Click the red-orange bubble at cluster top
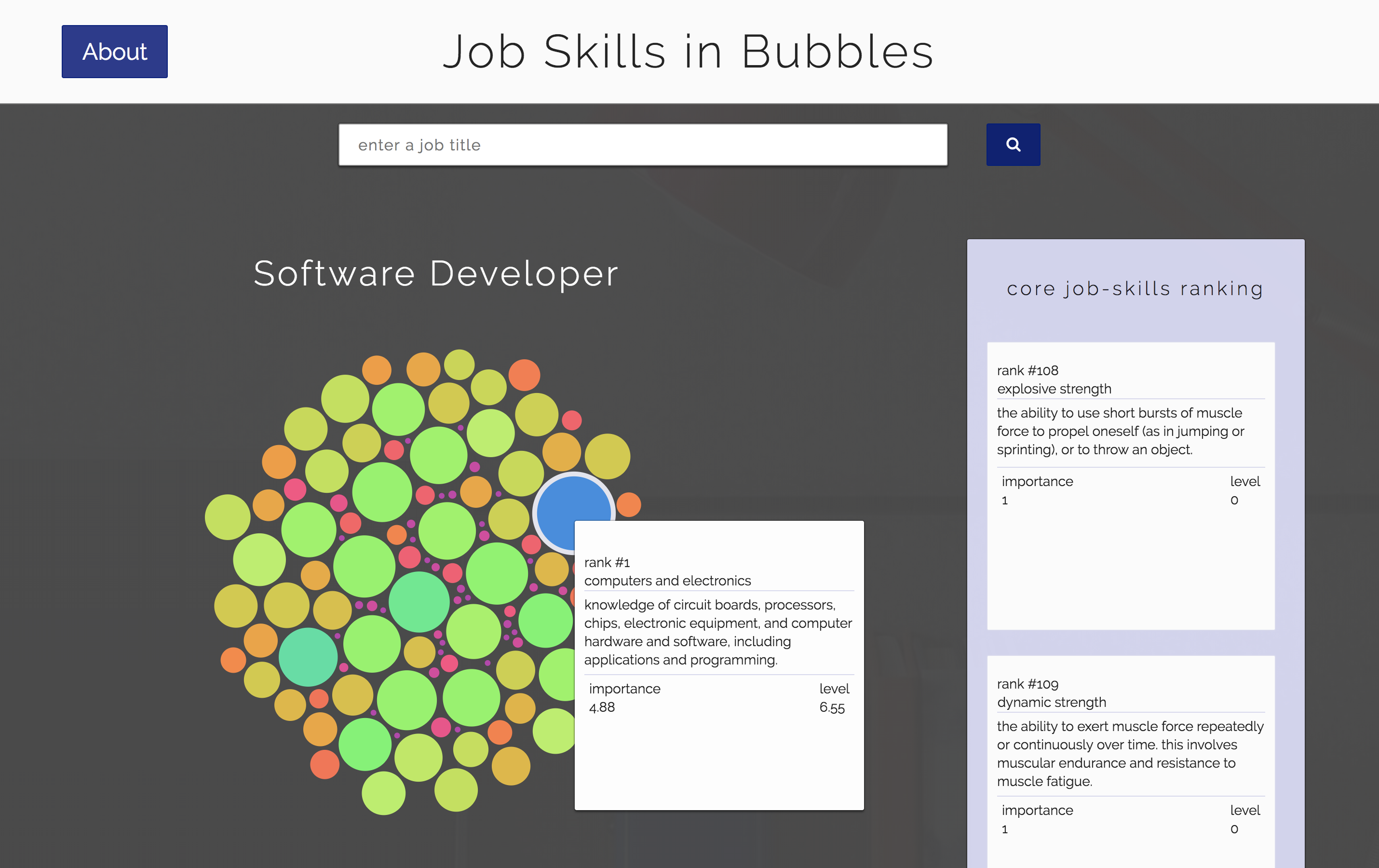 (x=524, y=375)
